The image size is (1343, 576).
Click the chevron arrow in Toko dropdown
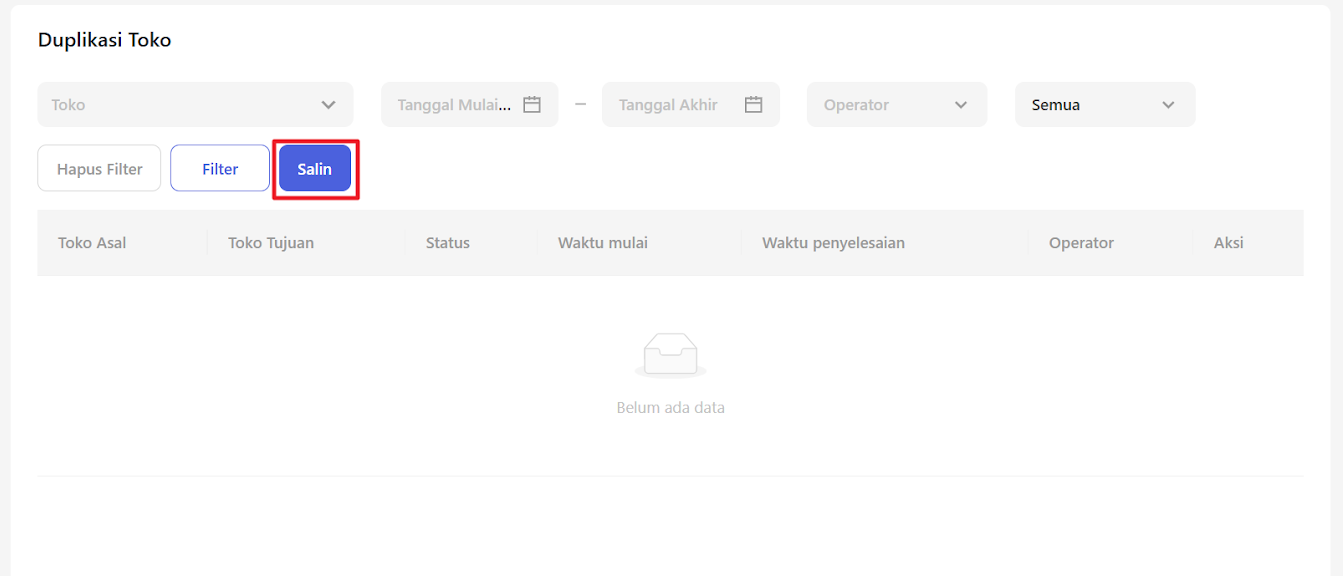(x=328, y=104)
